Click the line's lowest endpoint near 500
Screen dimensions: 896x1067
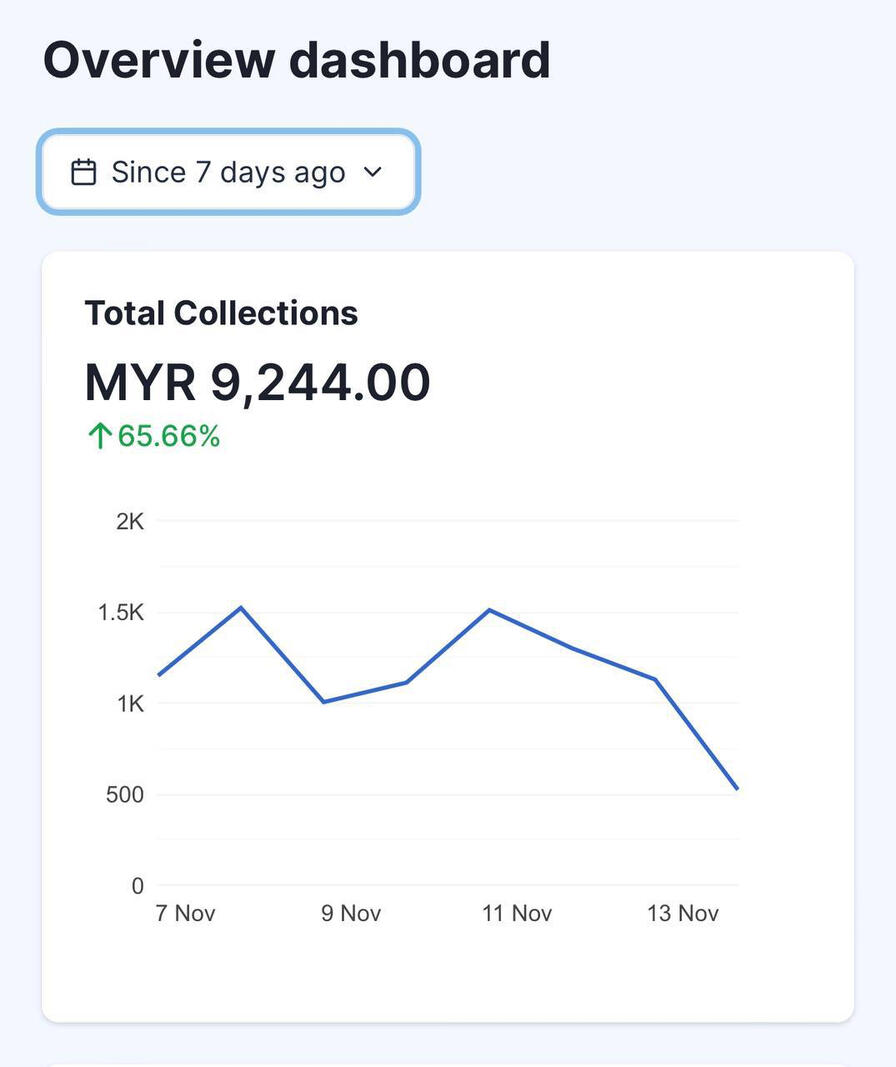point(737,789)
